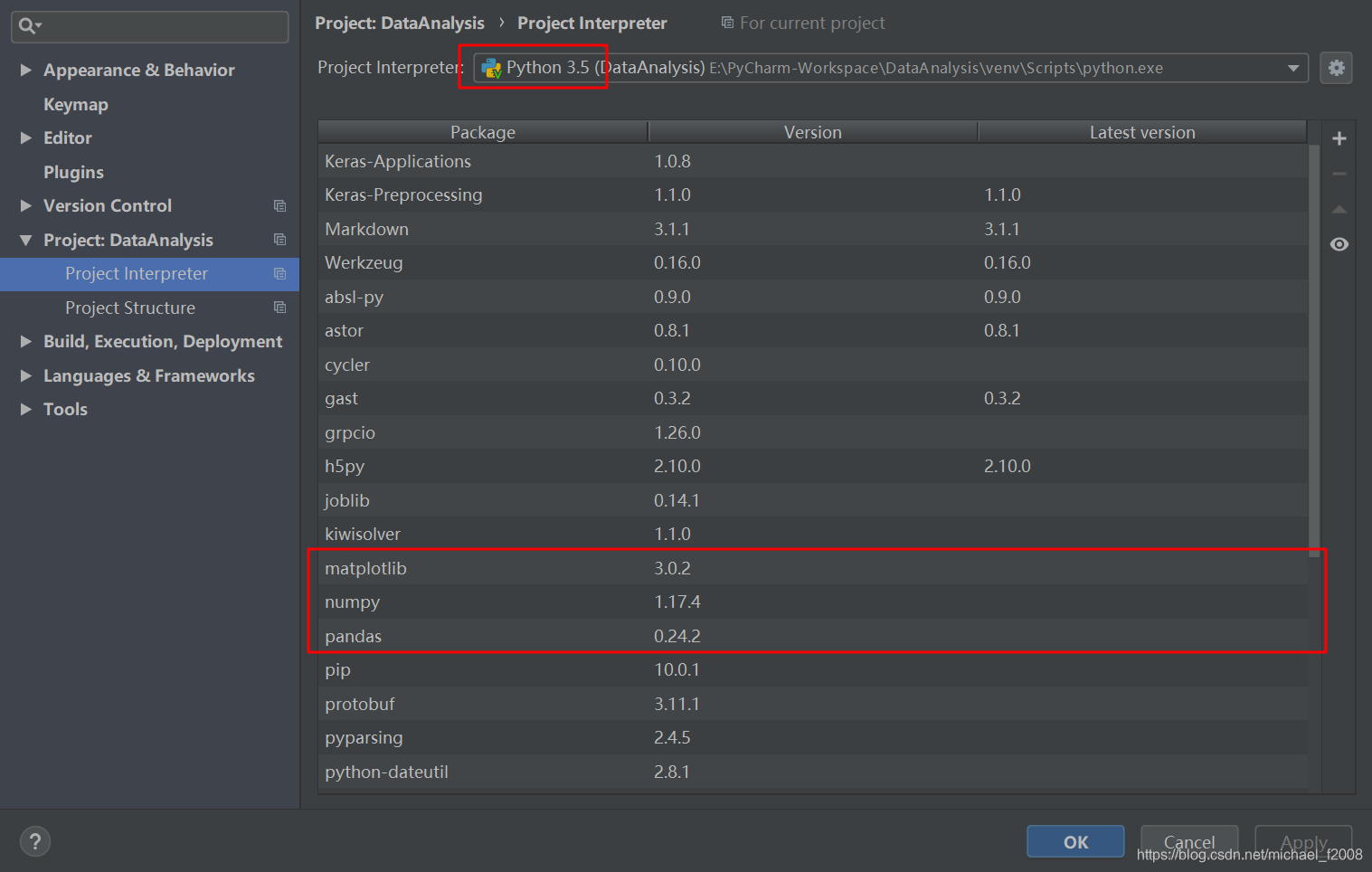Click inside the settings search field
The height and width of the screenshot is (872, 1372).
(x=150, y=26)
